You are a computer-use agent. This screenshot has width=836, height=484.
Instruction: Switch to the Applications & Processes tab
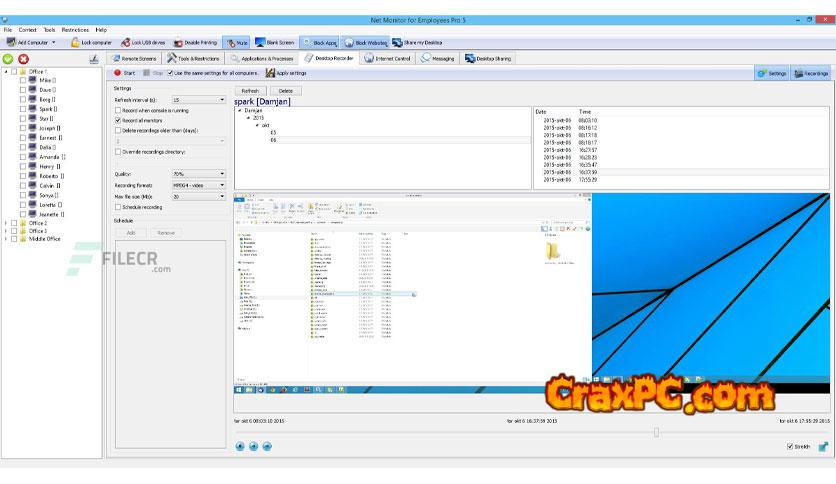click(x=262, y=58)
